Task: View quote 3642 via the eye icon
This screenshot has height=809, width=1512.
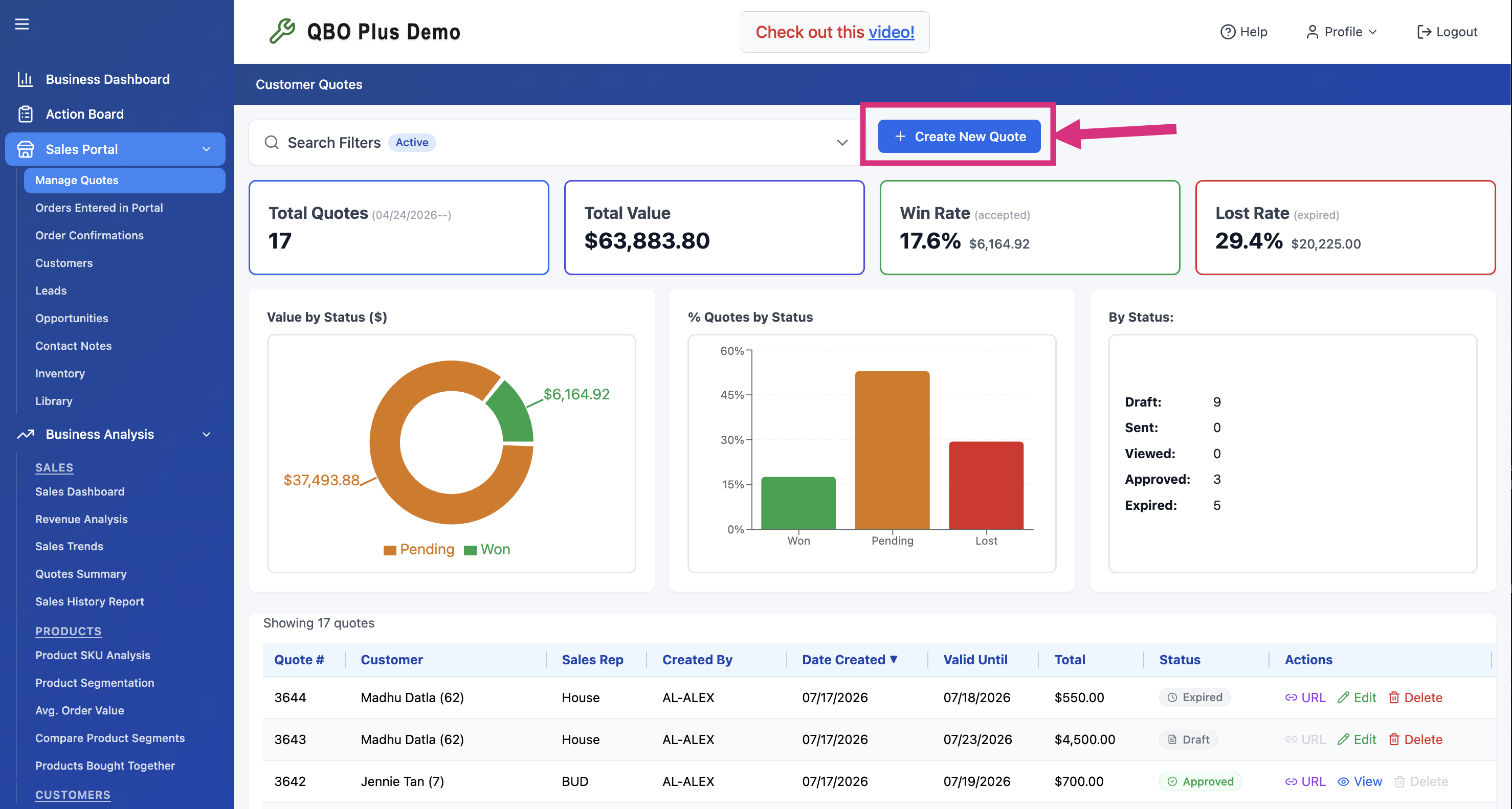Action: pyautogui.click(x=1343, y=781)
